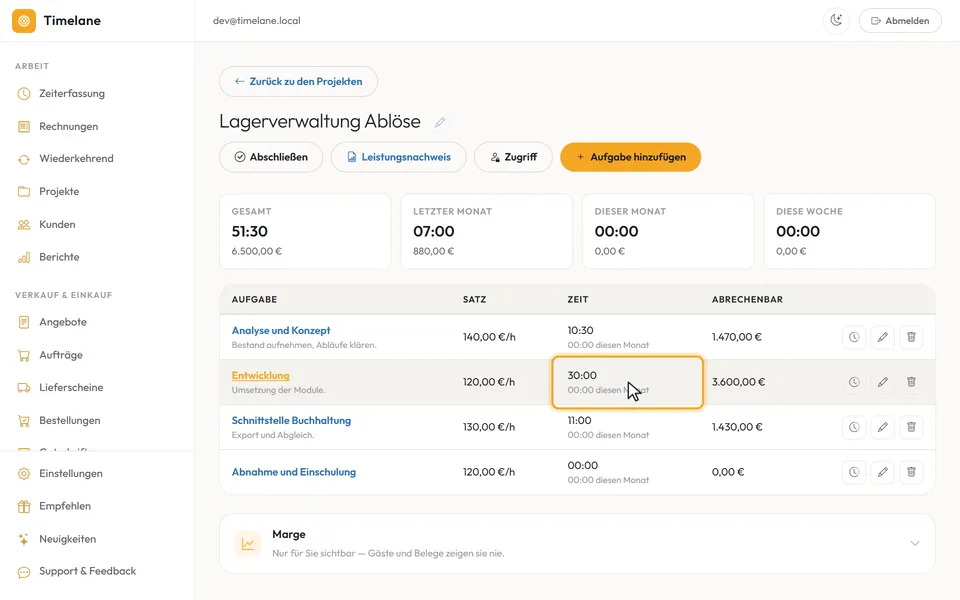Click Aufgabe hinzufügen button
960x600 pixels.
(x=631, y=157)
